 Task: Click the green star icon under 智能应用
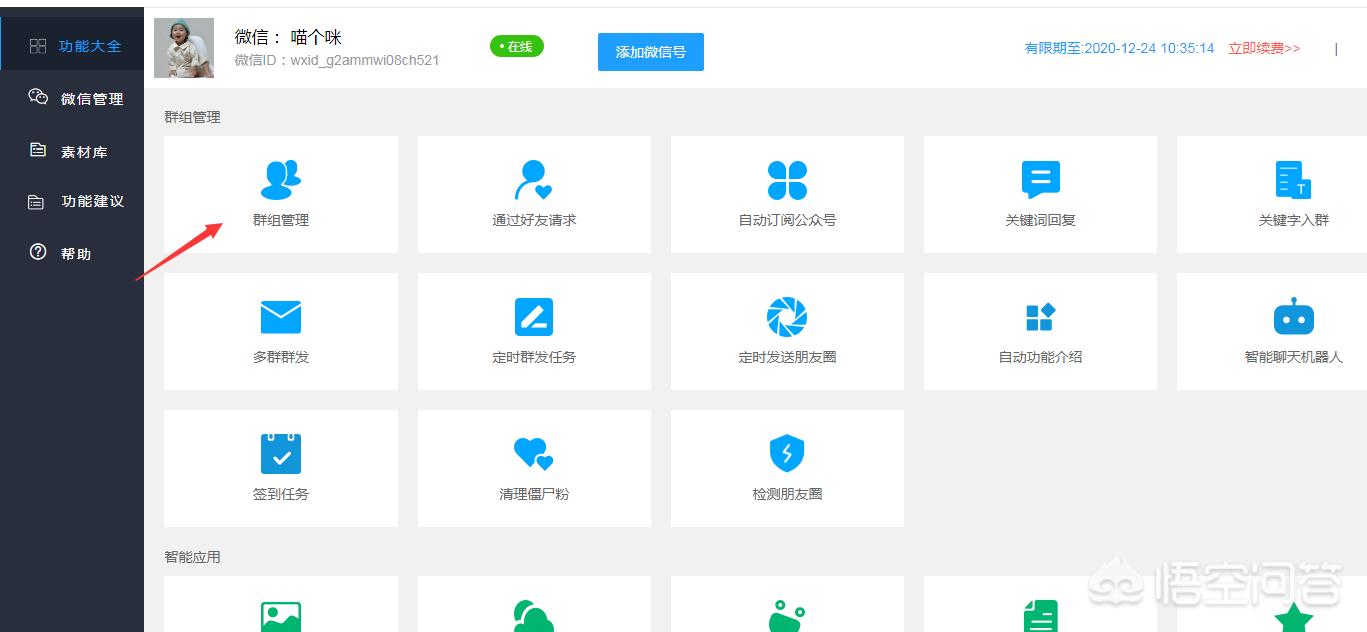(1293, 617)
